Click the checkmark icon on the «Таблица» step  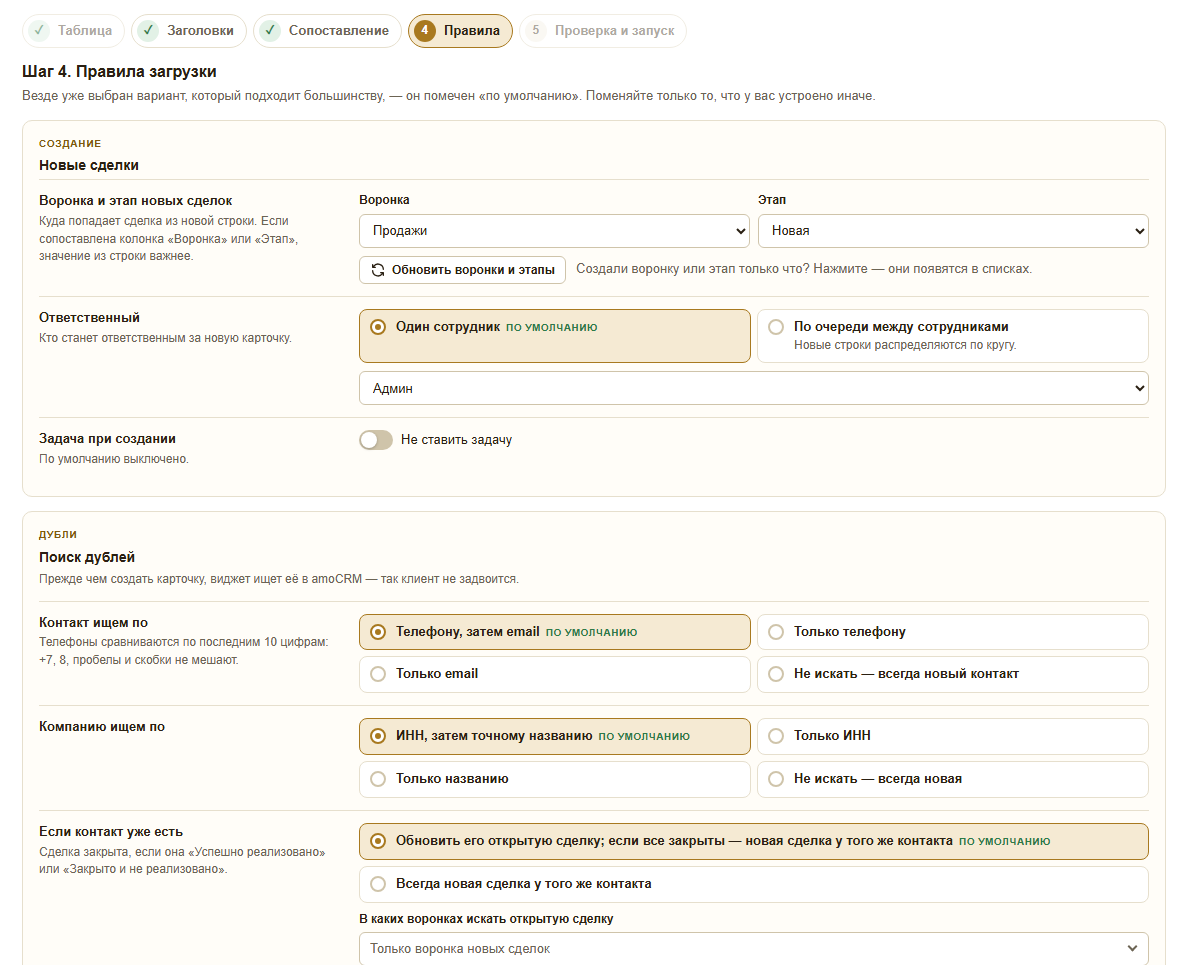pyautogui.click(x=39, y=30)
